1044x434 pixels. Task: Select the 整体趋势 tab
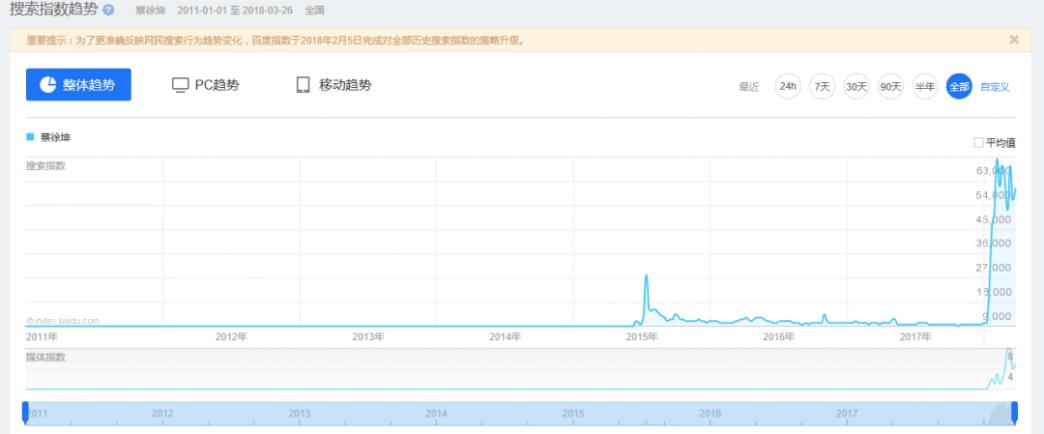pyautogui.click(x=79, y=85)
